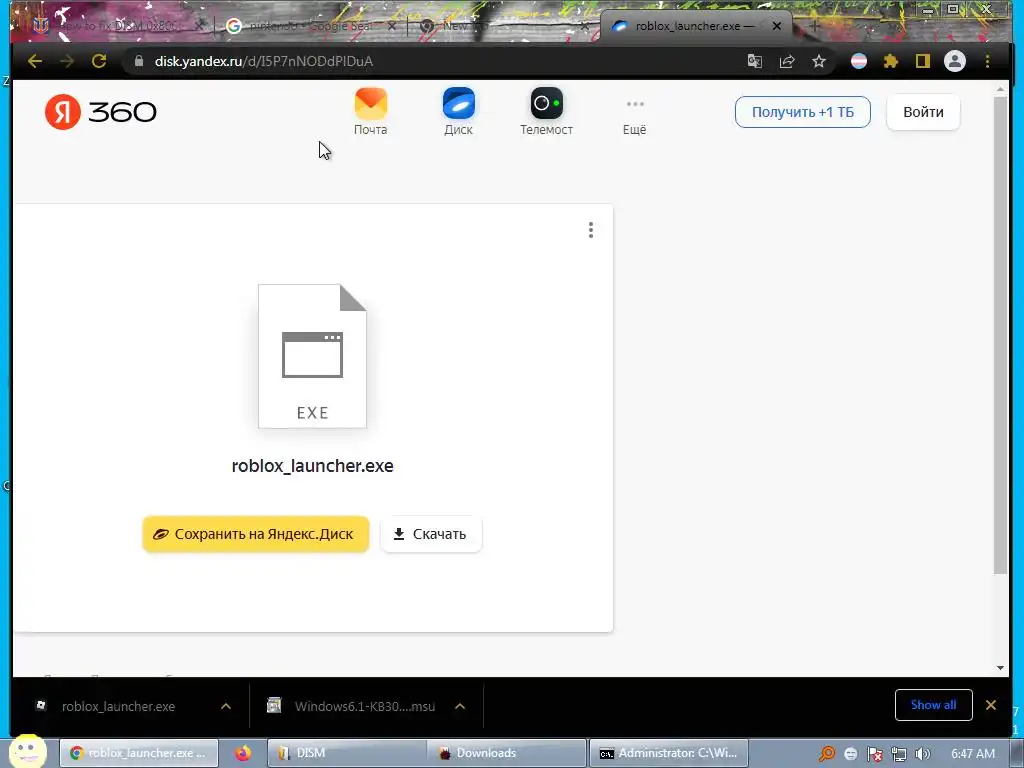Click Сохранить на Яндекс.Диск button
Image resolution: width=1024 pixels, height=768 pixels.
coord(256,534)
